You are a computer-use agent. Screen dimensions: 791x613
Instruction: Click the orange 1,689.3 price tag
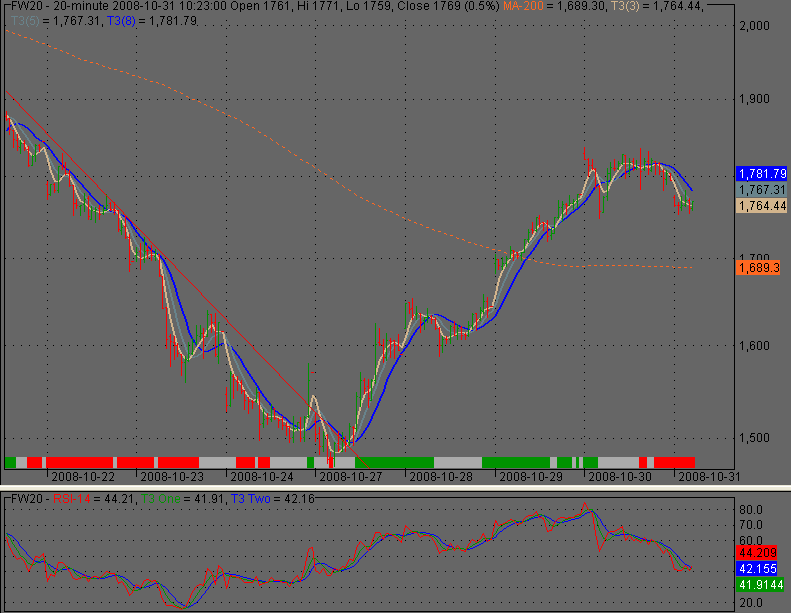tap(757, 268)
